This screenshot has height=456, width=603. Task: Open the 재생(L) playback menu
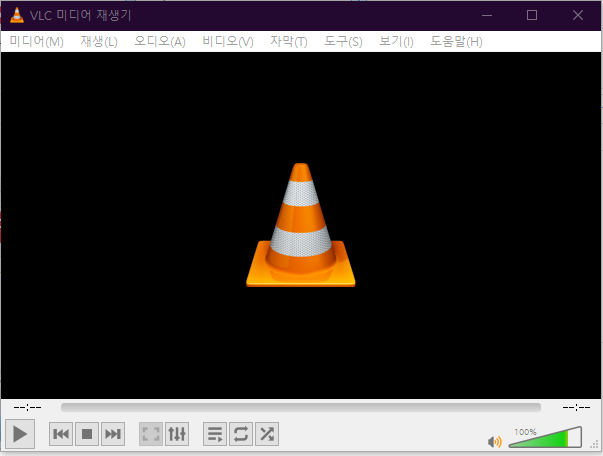(x=99, y=41)
